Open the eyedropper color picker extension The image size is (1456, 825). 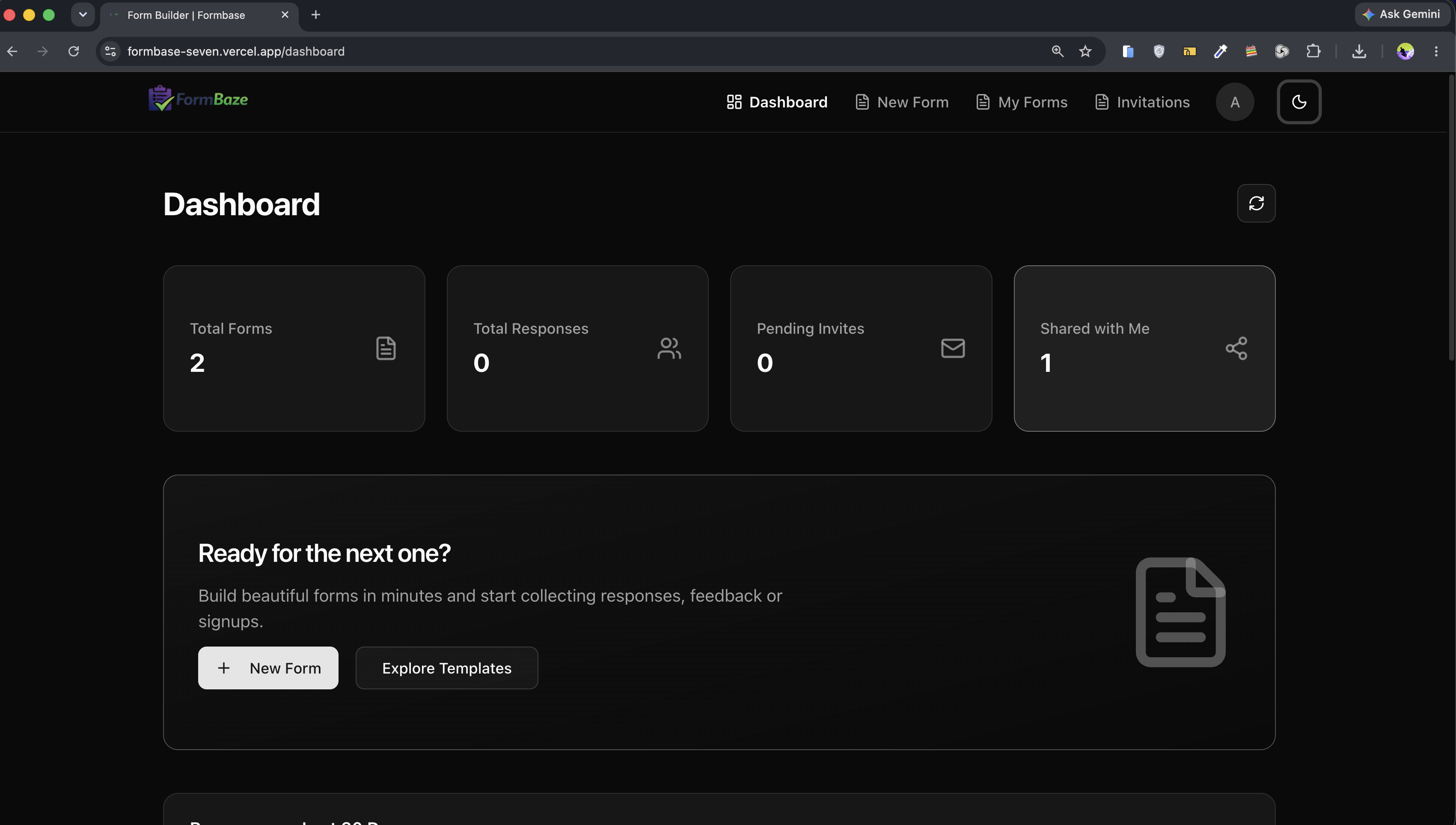coord(1220,51)
